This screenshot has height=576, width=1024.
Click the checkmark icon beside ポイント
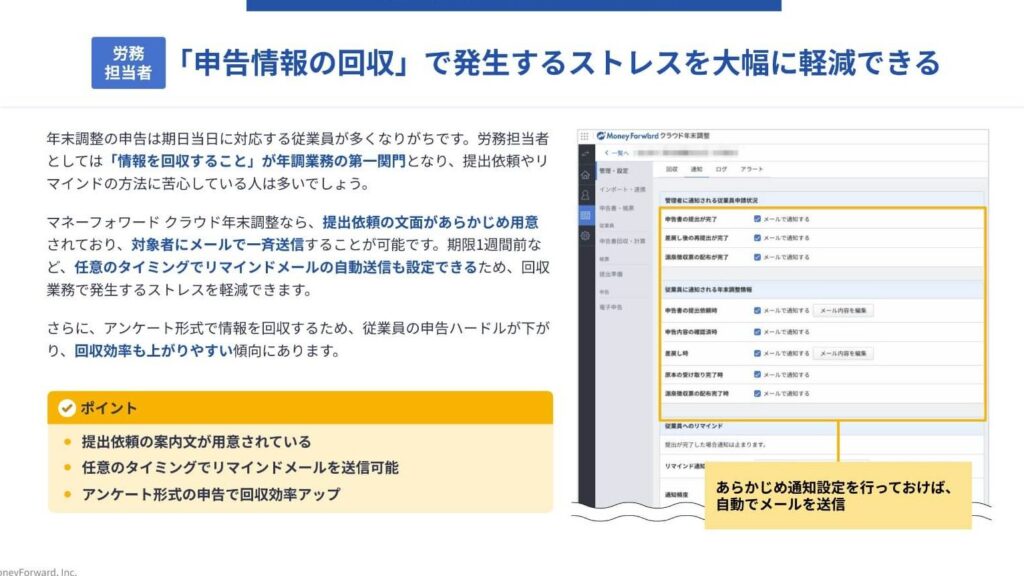pyautogui.click(x=67, y=408)
